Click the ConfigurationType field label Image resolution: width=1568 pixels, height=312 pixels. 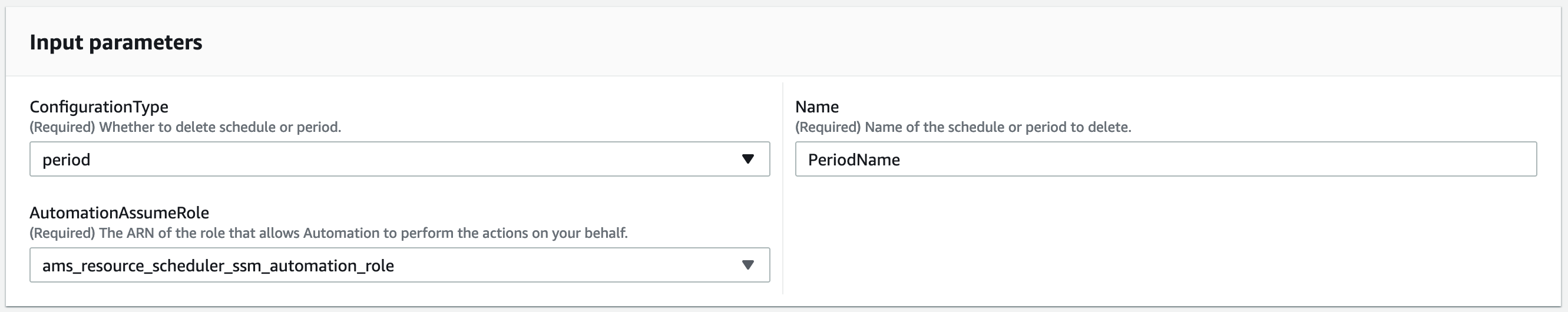click(x=99, y=107)
